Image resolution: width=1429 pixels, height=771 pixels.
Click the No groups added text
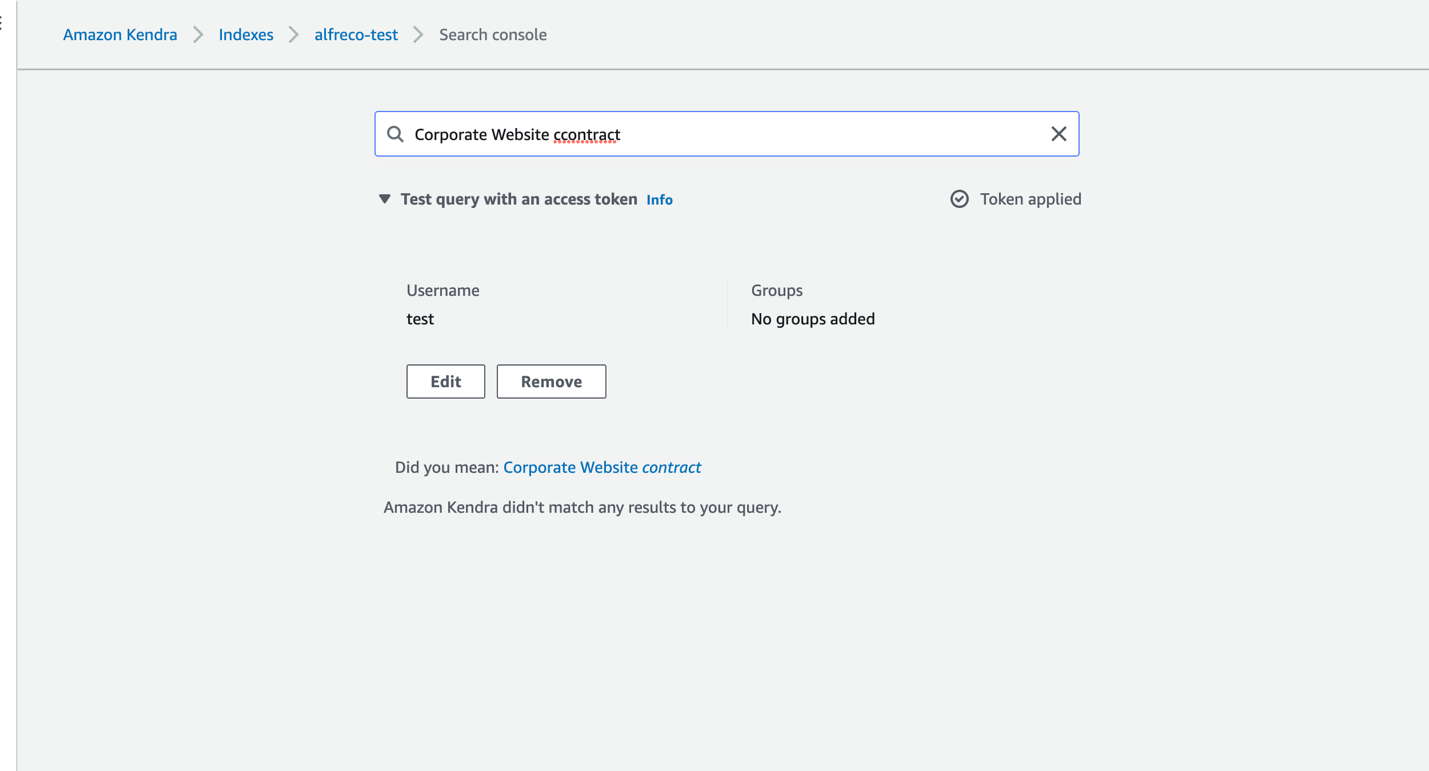coord(813,319)
